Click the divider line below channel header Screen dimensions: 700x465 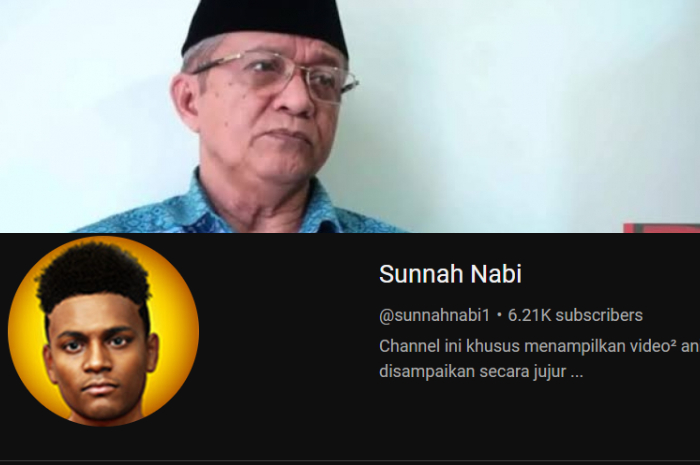[x=350, y=460]
